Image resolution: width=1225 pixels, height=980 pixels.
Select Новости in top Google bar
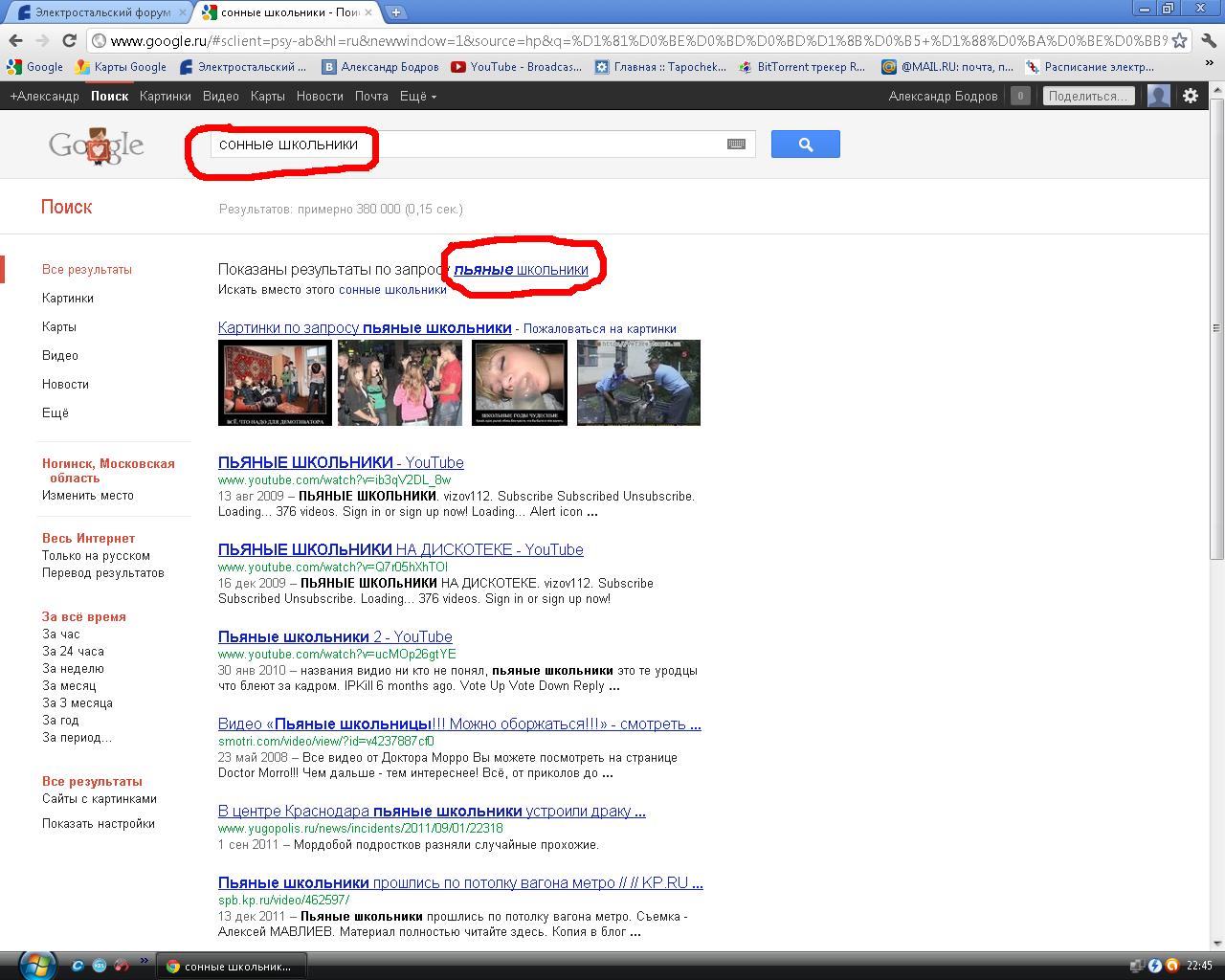tap(320, 96)
